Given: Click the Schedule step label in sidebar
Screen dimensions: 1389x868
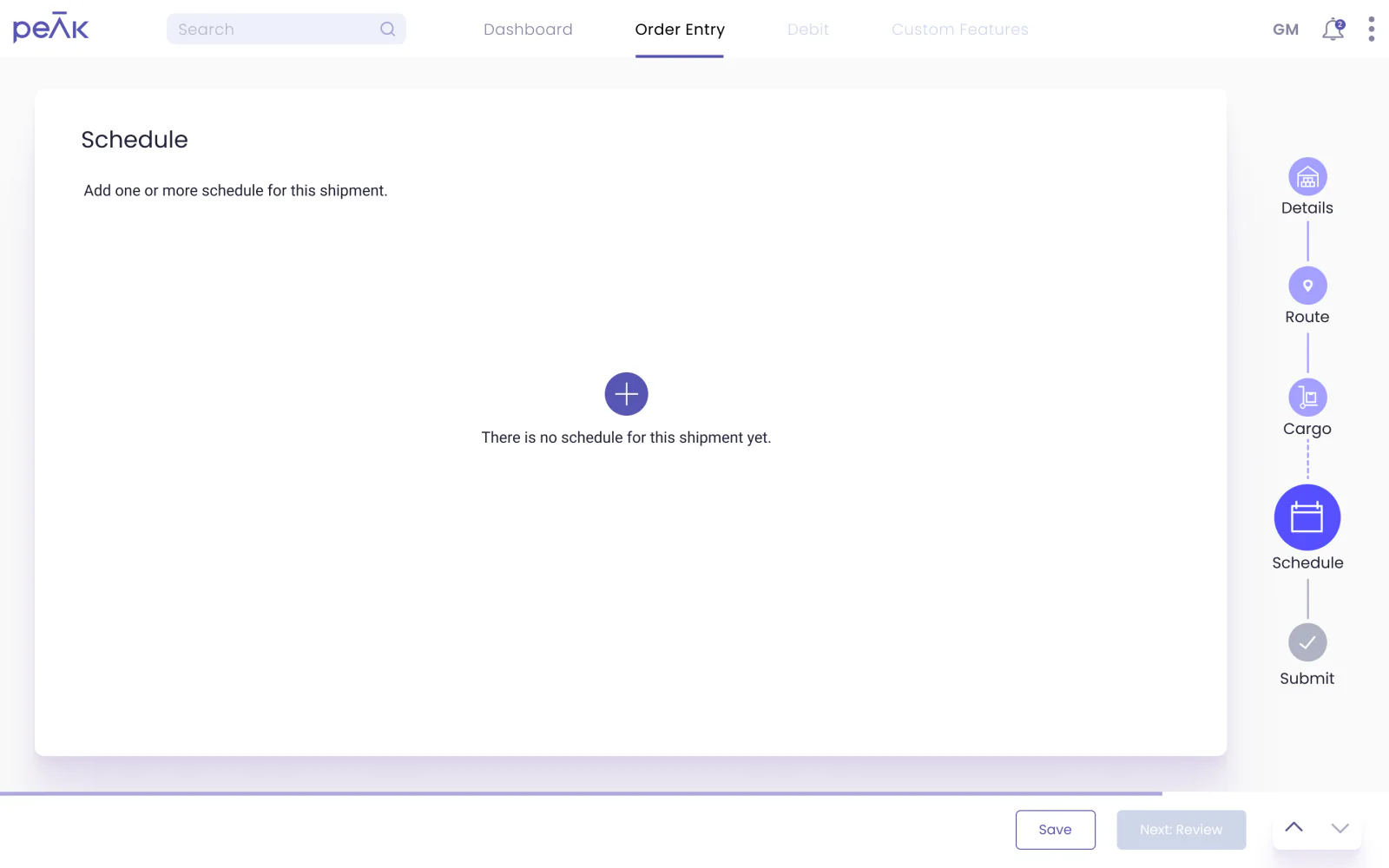Looking at the screenshot, I should [1307, 562].
